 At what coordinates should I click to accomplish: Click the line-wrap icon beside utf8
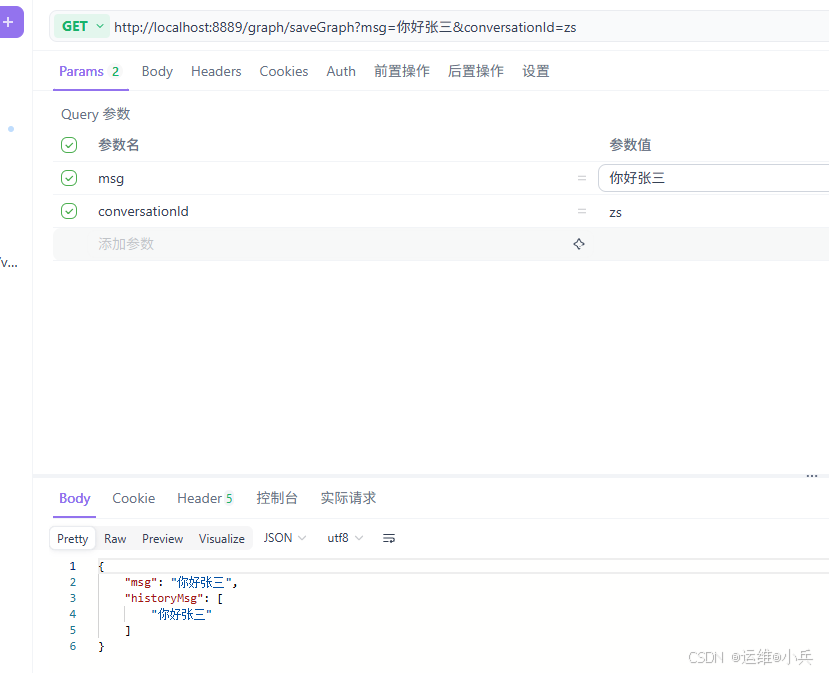tap(389, 538)
